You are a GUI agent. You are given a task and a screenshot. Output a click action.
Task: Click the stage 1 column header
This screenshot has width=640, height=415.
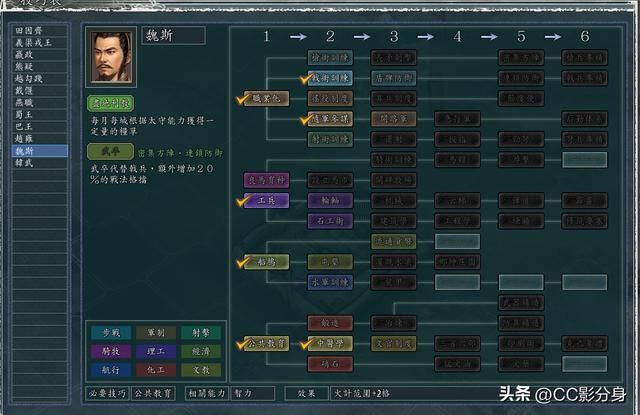[266, 37]
